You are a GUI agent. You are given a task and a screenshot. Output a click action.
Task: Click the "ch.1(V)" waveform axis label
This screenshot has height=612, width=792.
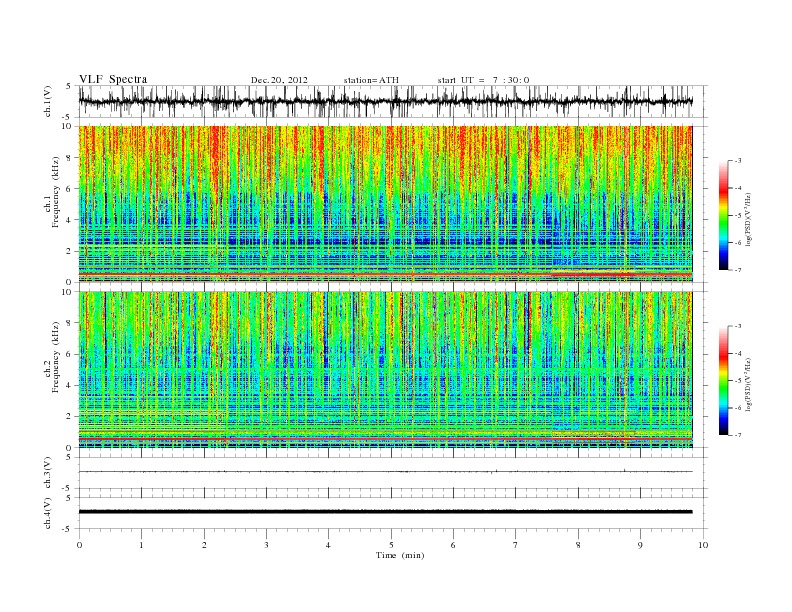tap(47, 101)
